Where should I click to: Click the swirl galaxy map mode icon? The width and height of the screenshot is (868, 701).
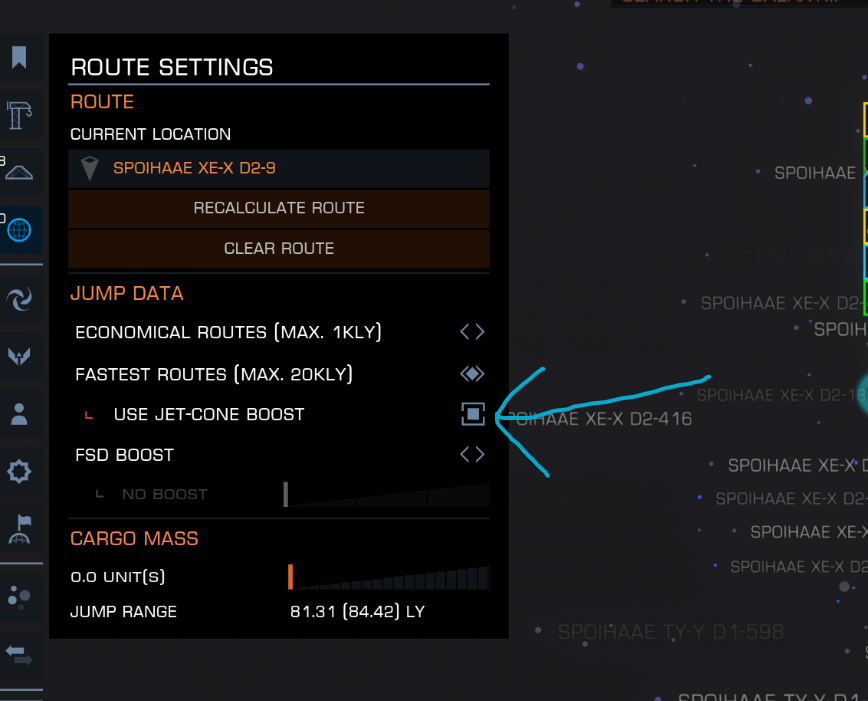coord(19,300)
